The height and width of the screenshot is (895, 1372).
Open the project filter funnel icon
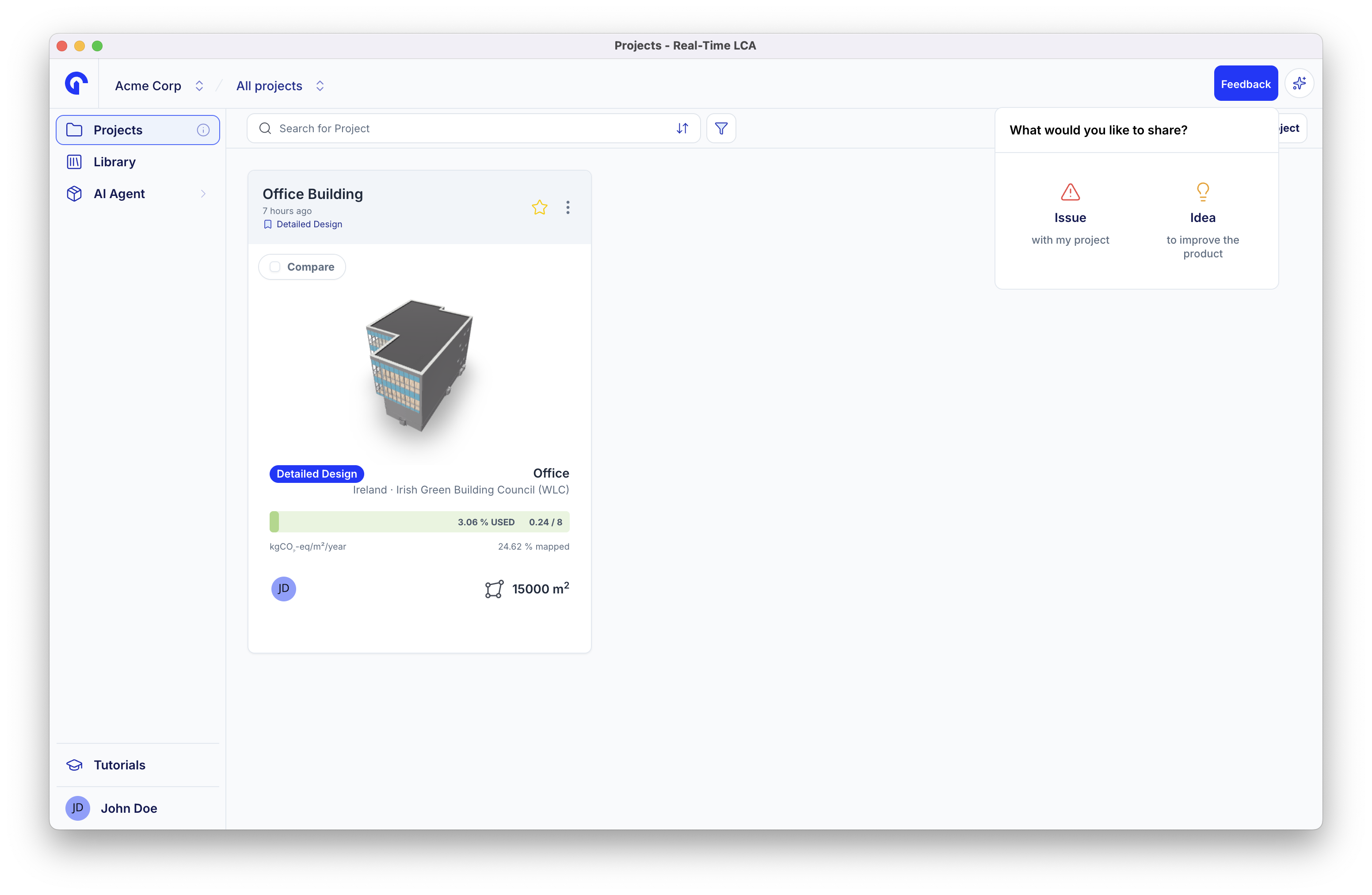(x=720, y=129)
